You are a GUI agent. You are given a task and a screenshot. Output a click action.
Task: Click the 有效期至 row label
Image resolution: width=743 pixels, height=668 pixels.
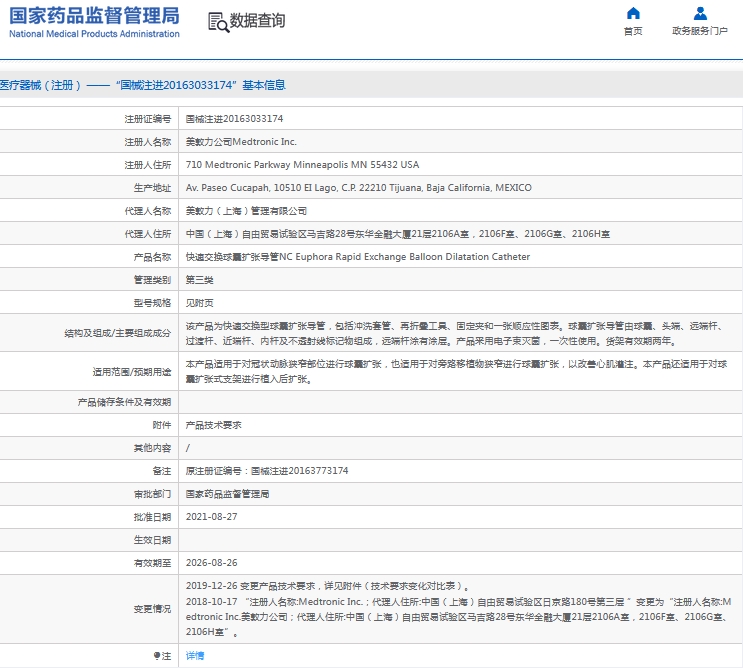pos(152,563)
